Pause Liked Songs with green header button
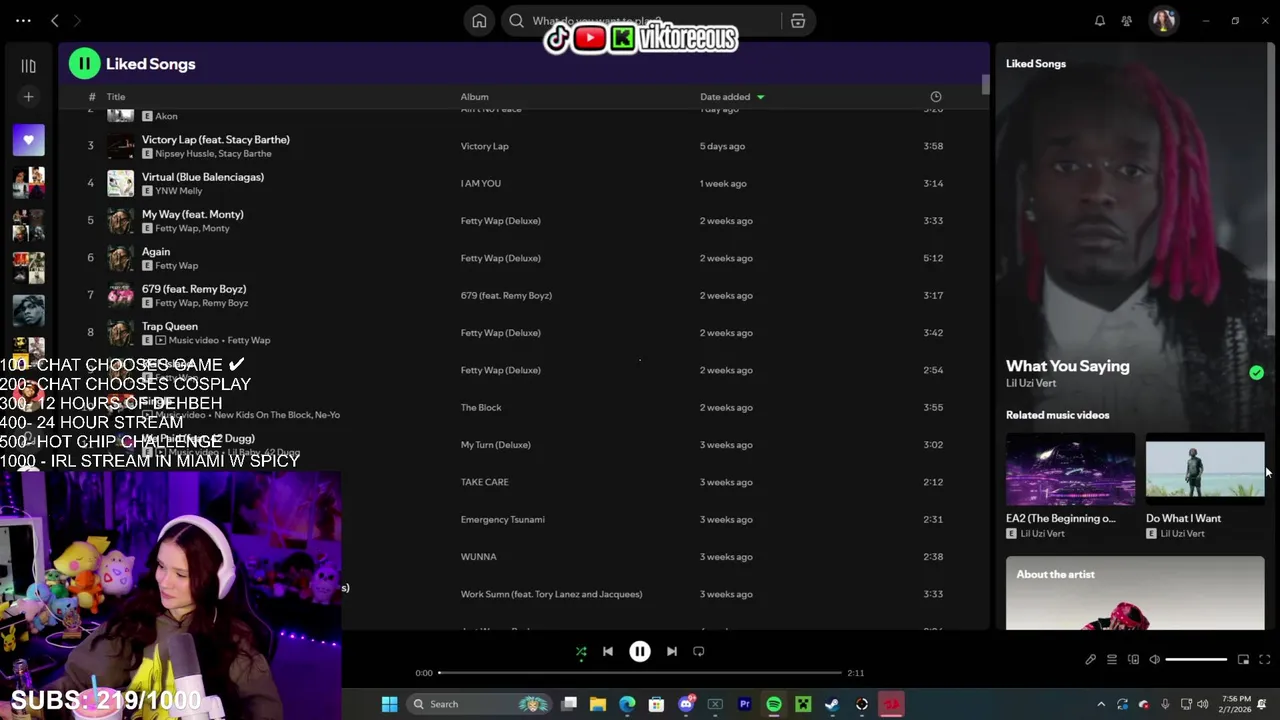 pyautogui.click(x=84, y=64)
